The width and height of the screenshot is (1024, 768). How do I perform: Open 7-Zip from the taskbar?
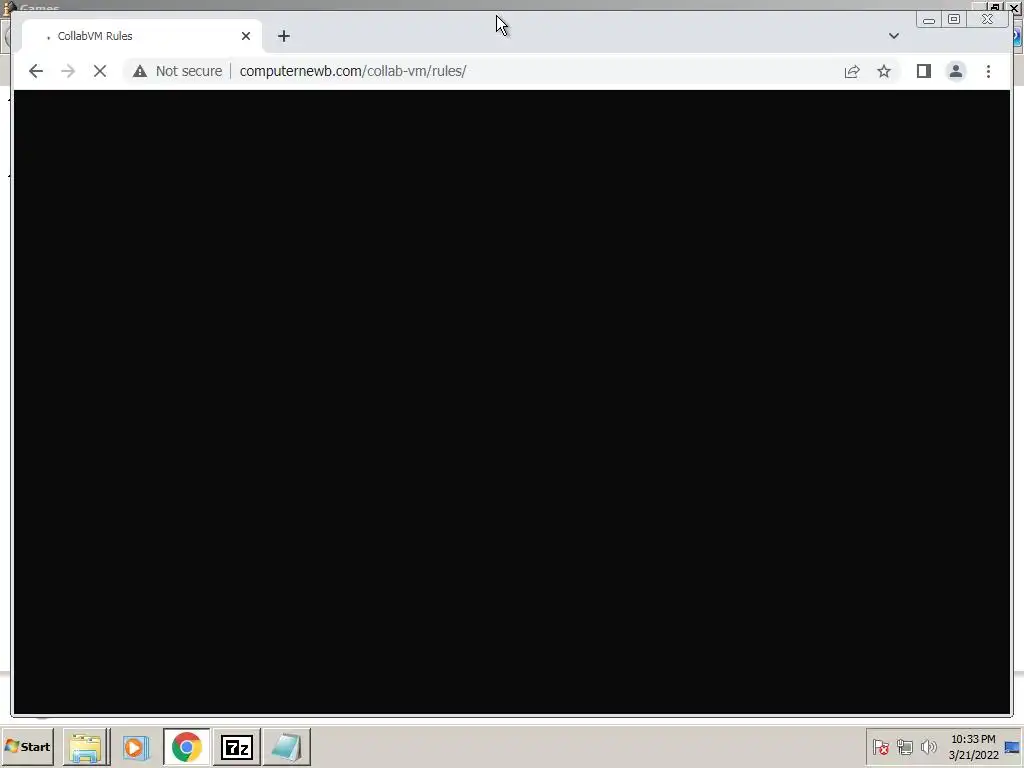click(236, 747)
